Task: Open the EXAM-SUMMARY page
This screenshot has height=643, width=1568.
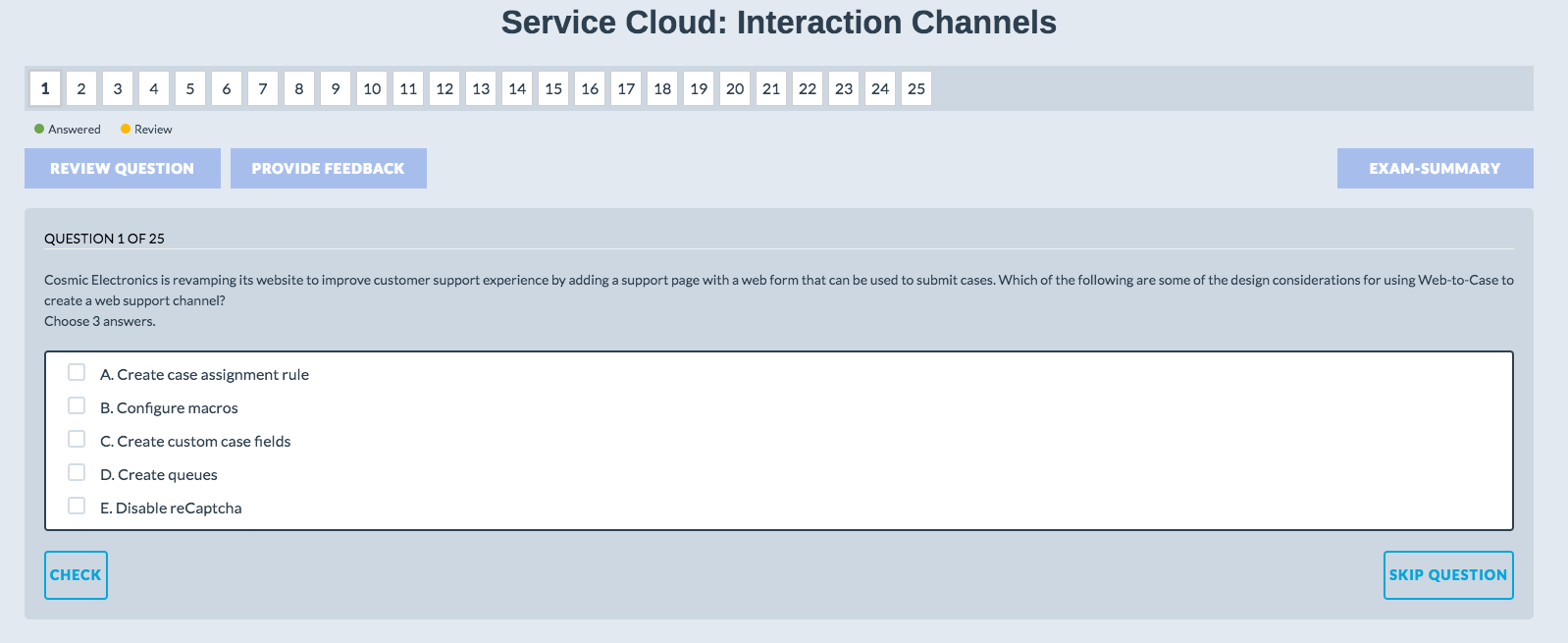Action: [x=1436, y=168]
